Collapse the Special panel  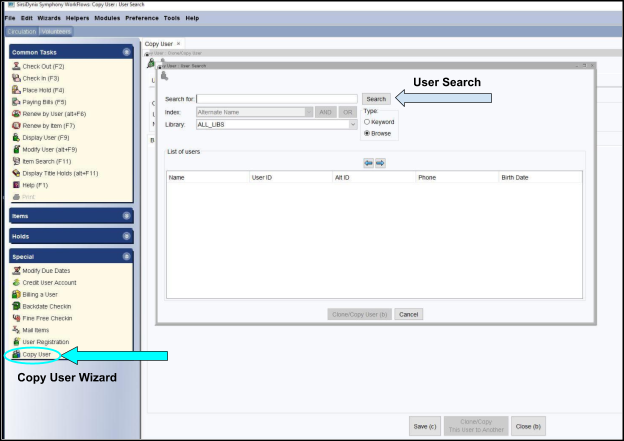coord(127,256)
